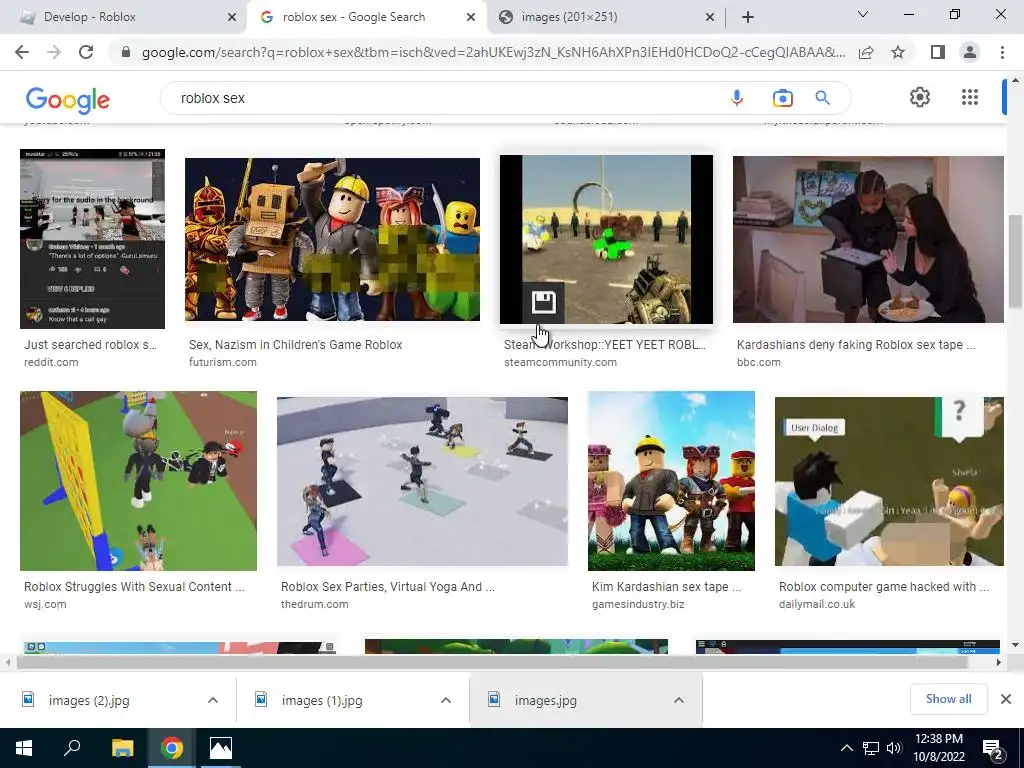Search by image with the camera icon
This screenshot has height=768, width=1024.
pos(782,98)
